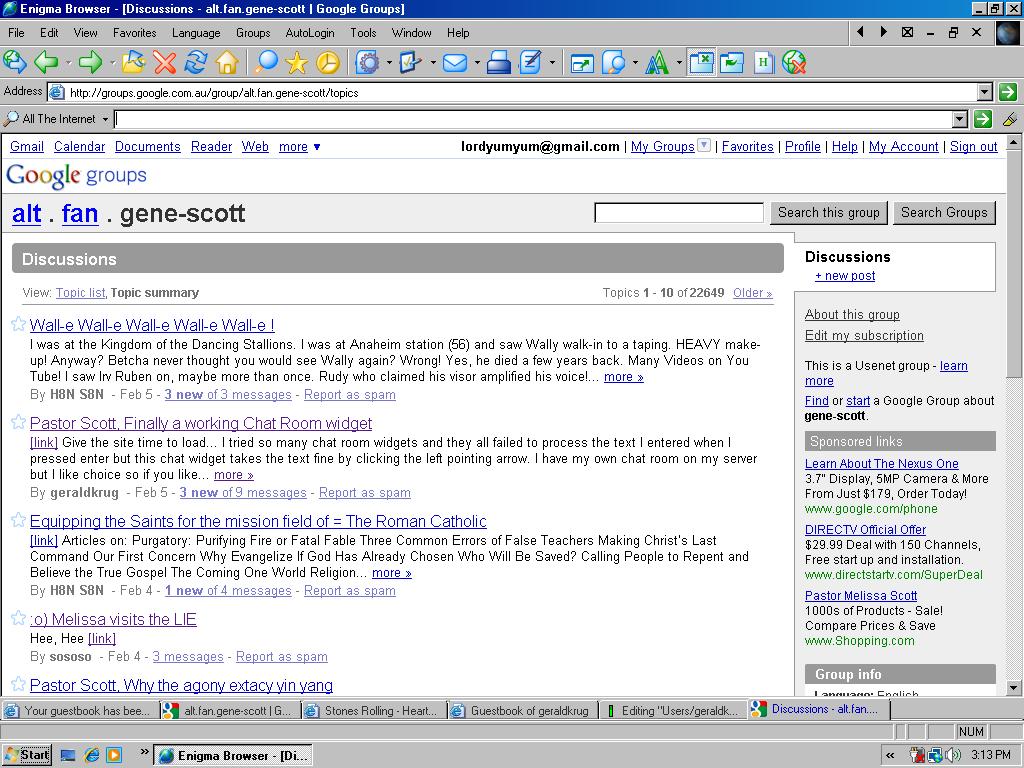1024x768 pixels.
Task: Open Learn About The Nexus One ad link
Action: pos(882,463)
